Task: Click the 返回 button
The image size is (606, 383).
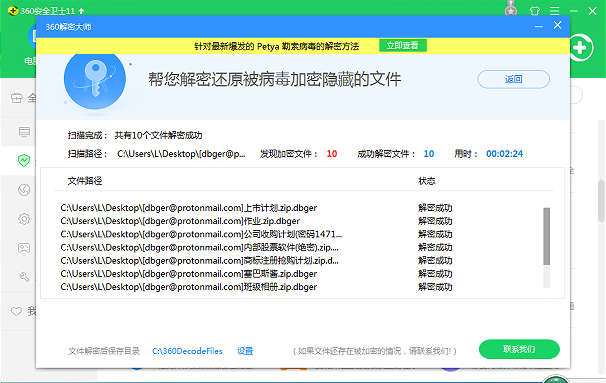Action: [513, 79]
